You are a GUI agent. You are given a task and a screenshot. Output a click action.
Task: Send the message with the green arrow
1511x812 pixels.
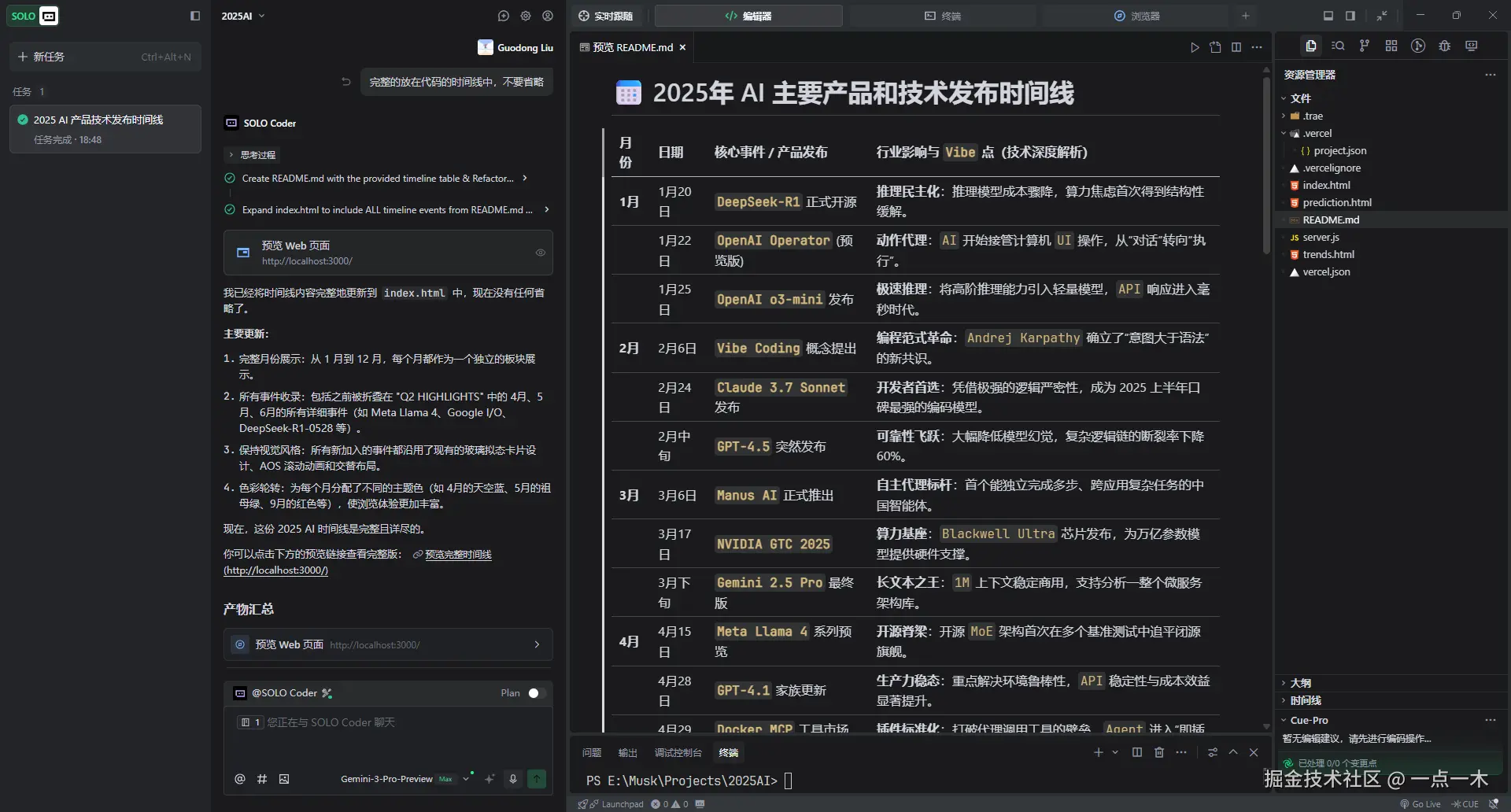click(x=537, y=779)
